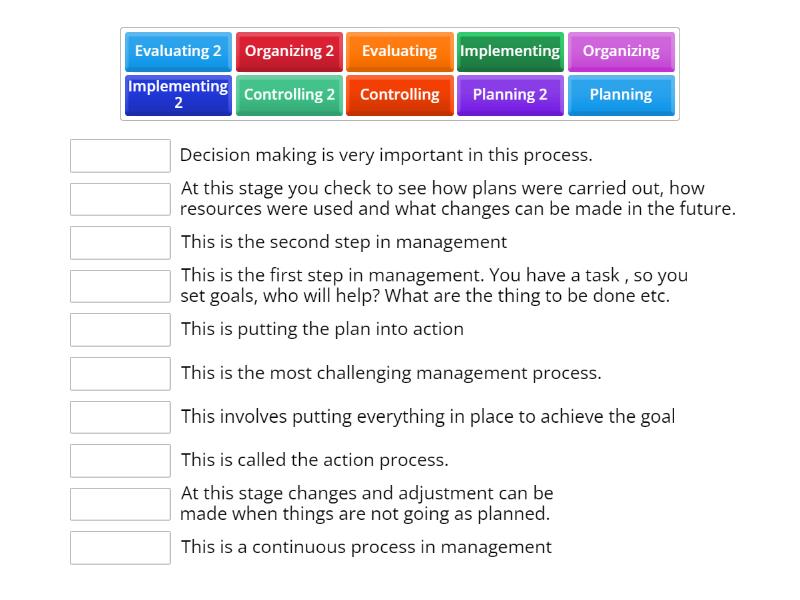This screenshot has height=600, width=800.
Task: Click box for achieving the goal statement
Action: coord(120,417)
